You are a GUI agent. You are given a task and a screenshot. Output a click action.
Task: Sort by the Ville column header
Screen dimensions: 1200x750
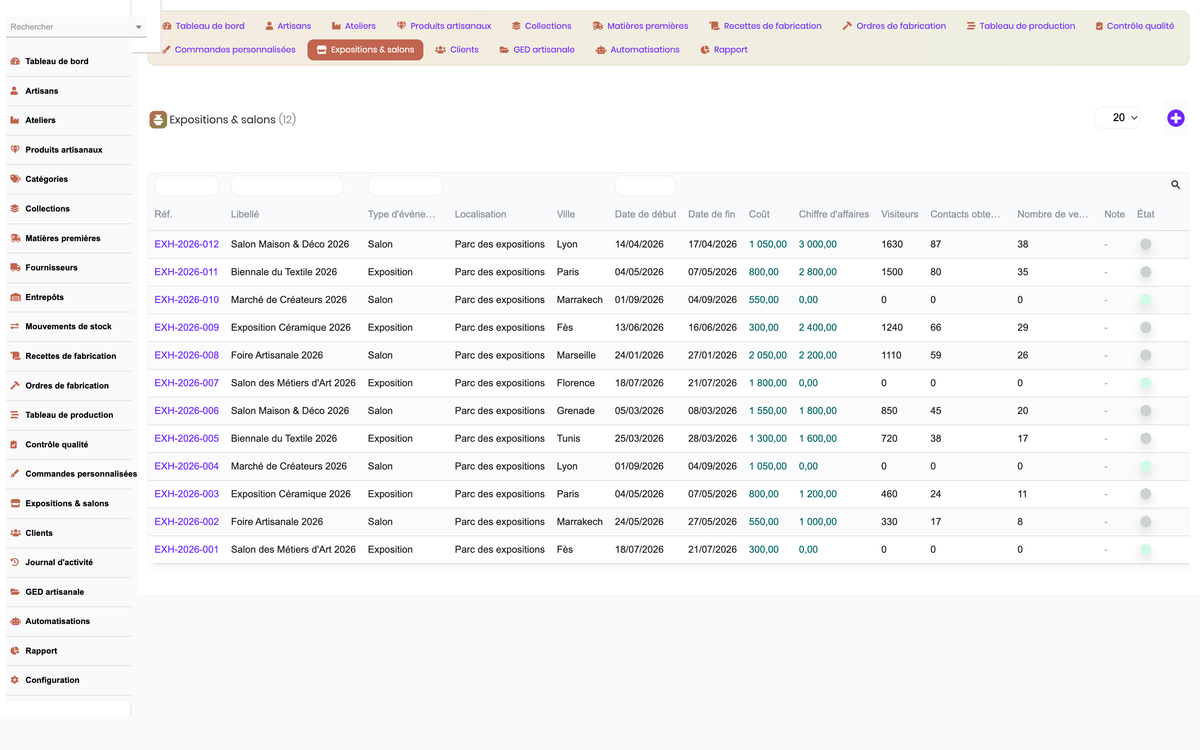click(566, 214)
